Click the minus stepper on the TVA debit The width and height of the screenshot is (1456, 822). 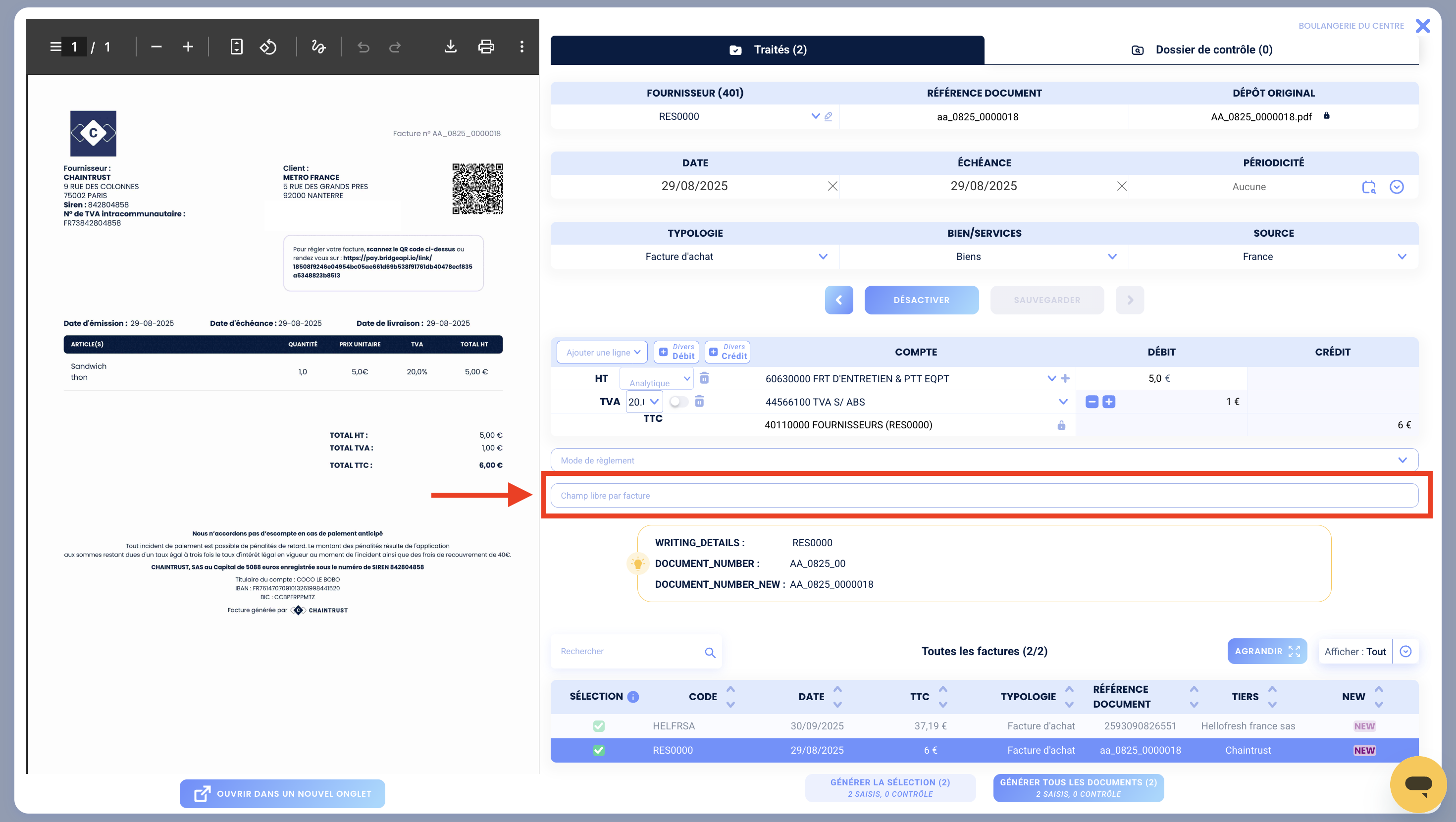[x=1092, y=402]
